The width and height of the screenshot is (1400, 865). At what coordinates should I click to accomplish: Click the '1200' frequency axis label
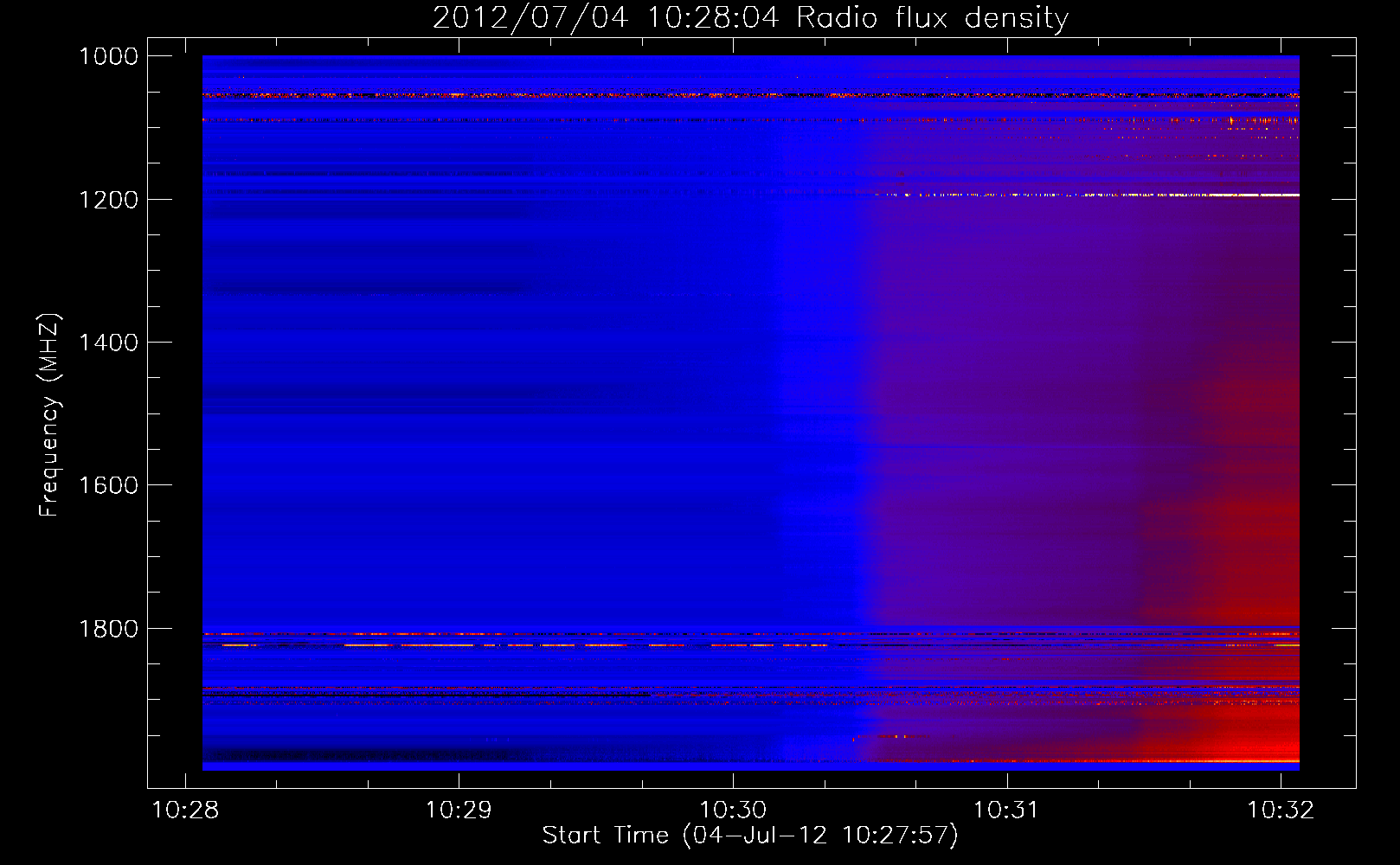(108, 200)
